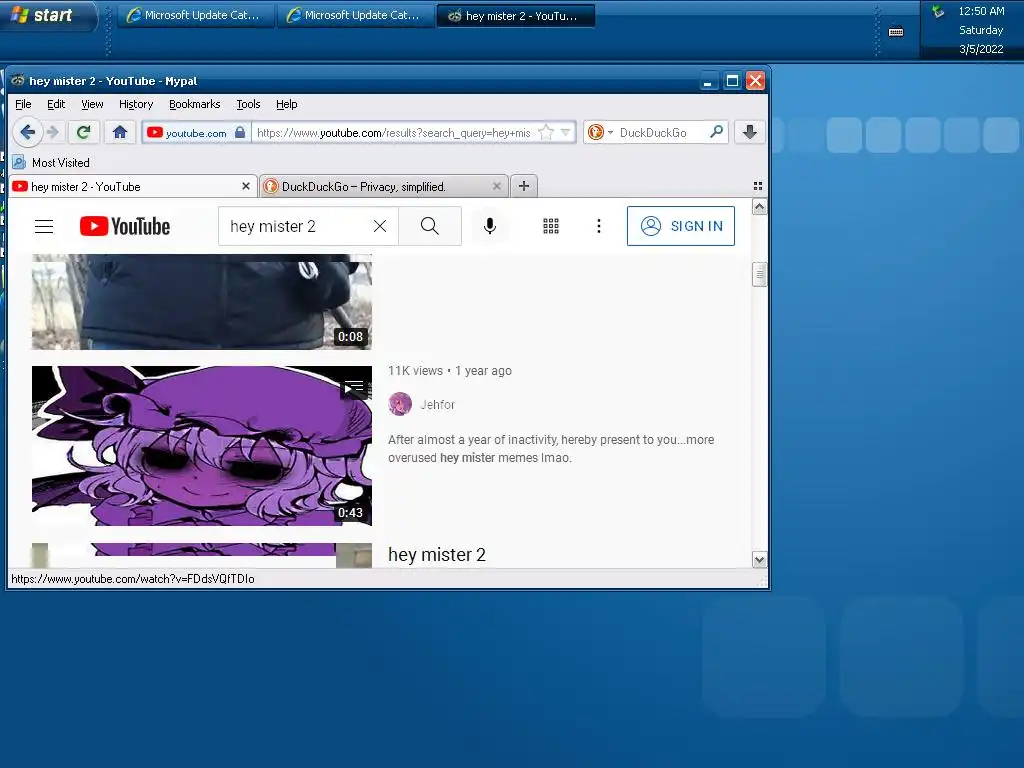Open the Bookmarks menu
The width and height of the screenshot is (1024, 768).
[x=195, y=104]
